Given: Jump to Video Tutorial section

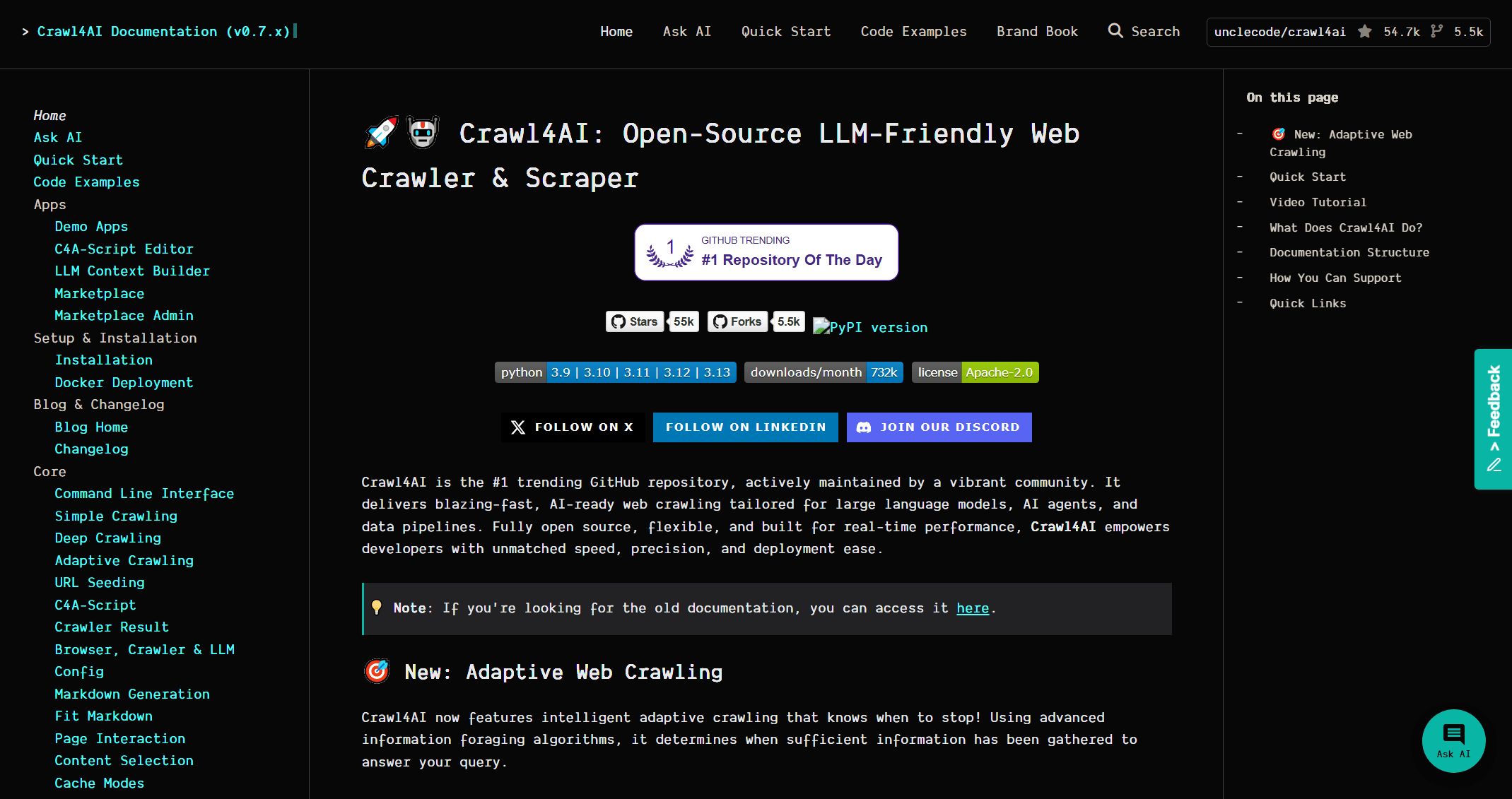Looking at the screenshot, I should pyautogui.click(x=1317, y=202).
